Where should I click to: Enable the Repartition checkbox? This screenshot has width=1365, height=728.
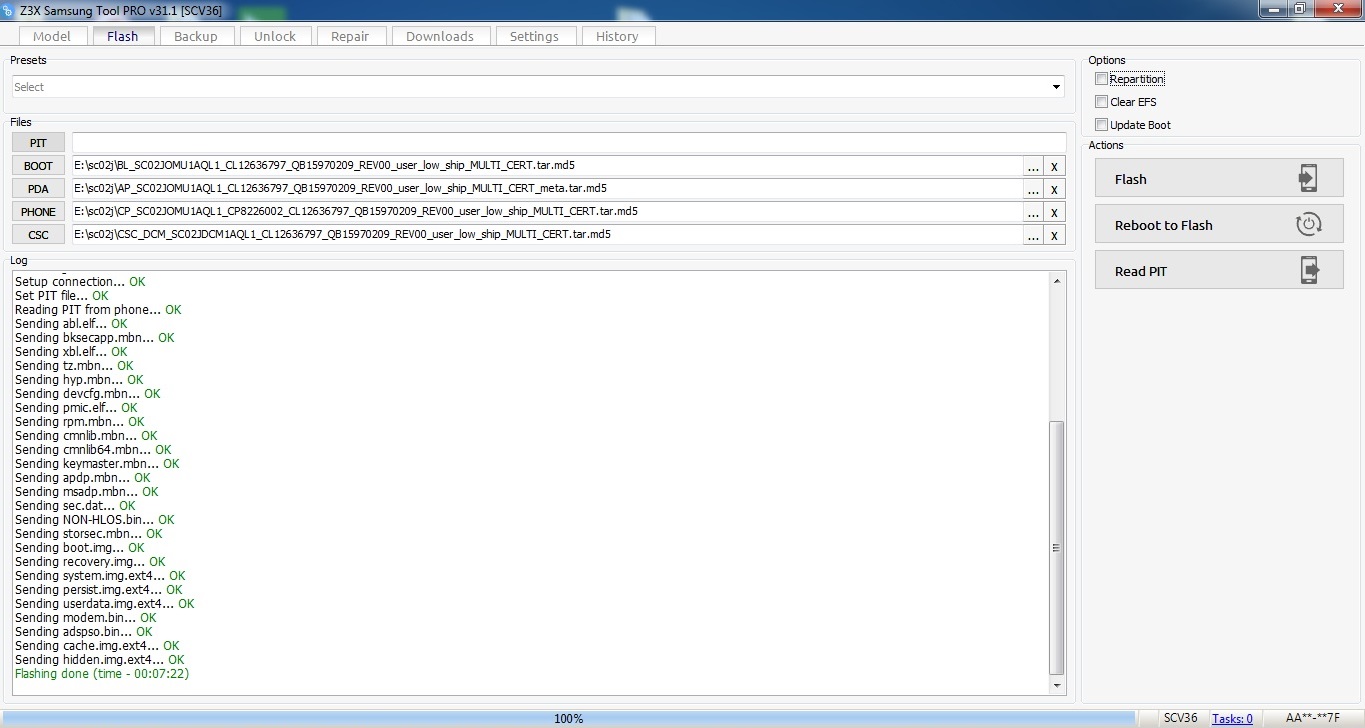[1101, 79]
